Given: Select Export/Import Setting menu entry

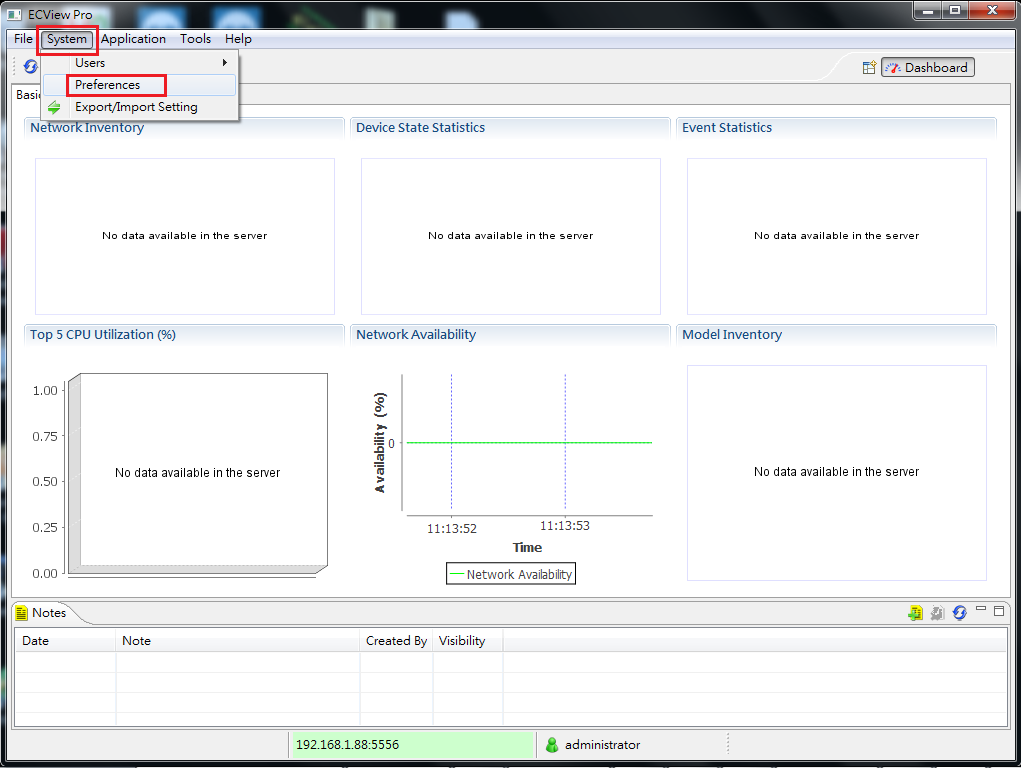Looking at the screenshot, I should pyautogui.click(x=139, y=107).
